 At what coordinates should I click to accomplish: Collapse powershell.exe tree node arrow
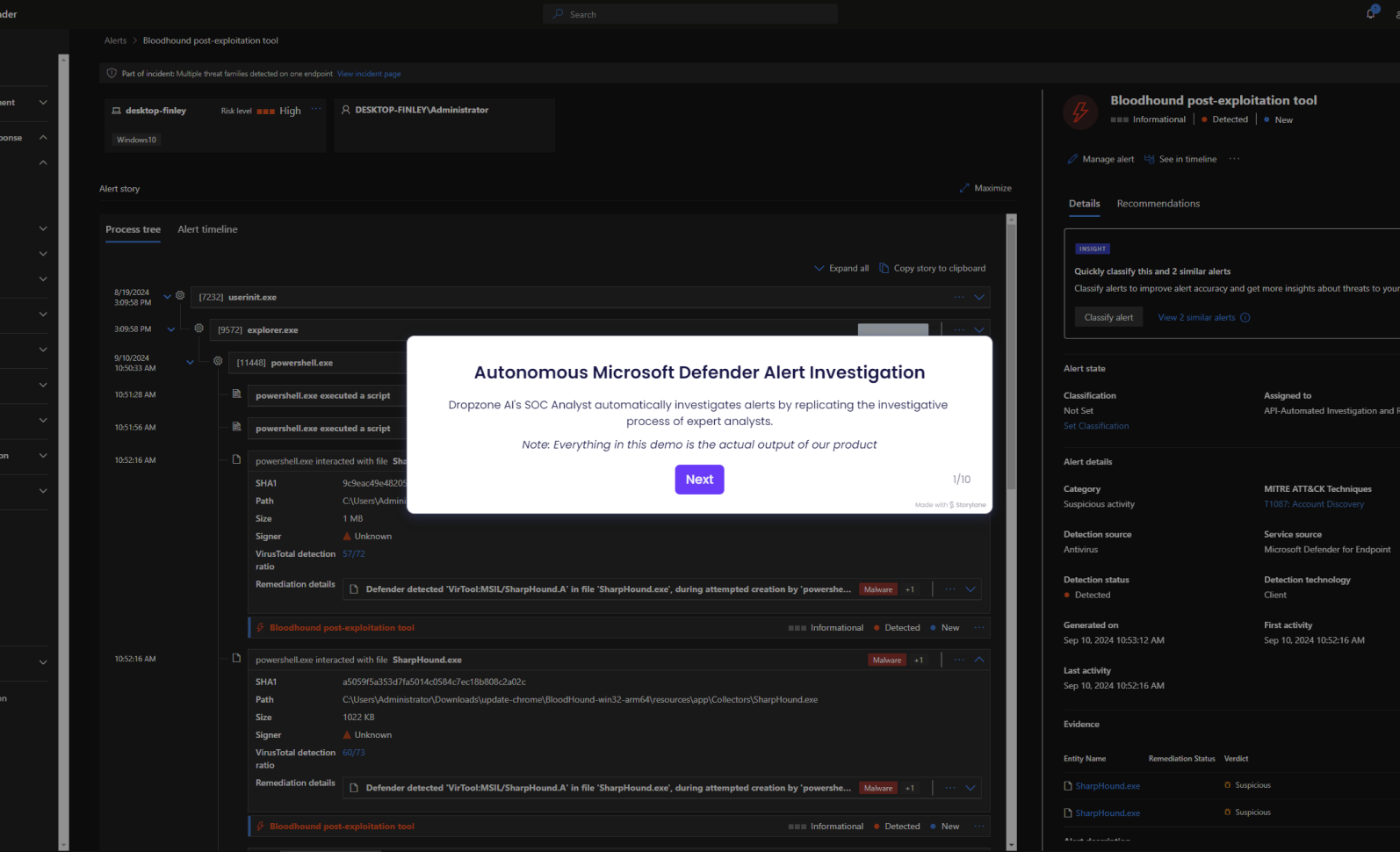(x=190, y=362)
